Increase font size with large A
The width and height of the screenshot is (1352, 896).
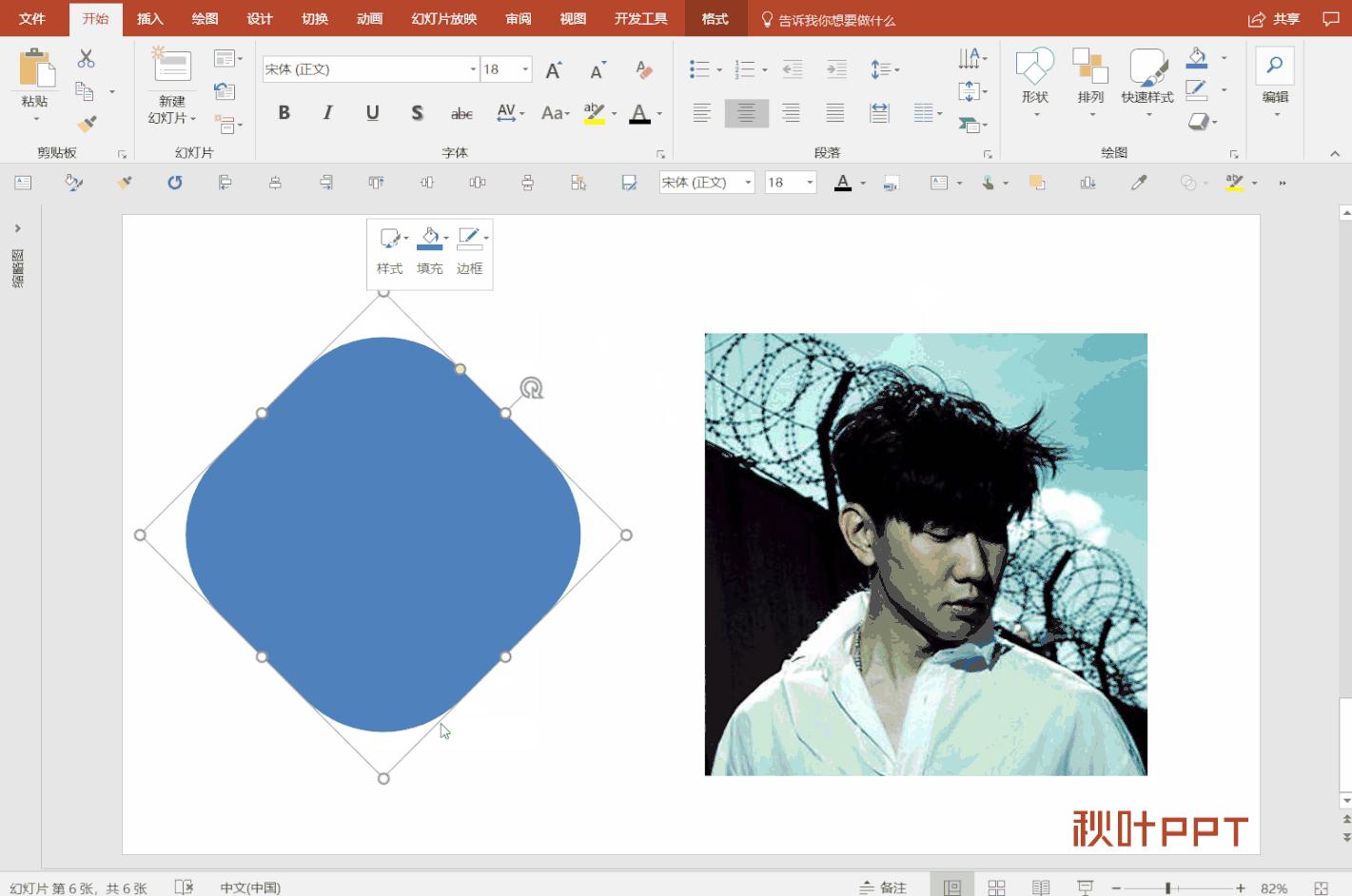tap(553, 69)
